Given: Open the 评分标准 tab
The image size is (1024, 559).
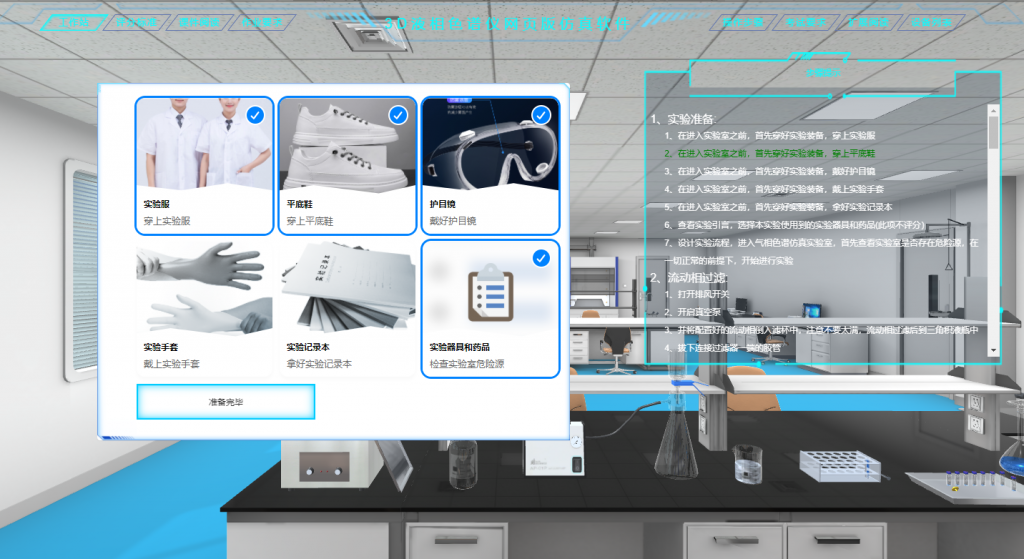Looking at the screenshot, I should point(136,22).
